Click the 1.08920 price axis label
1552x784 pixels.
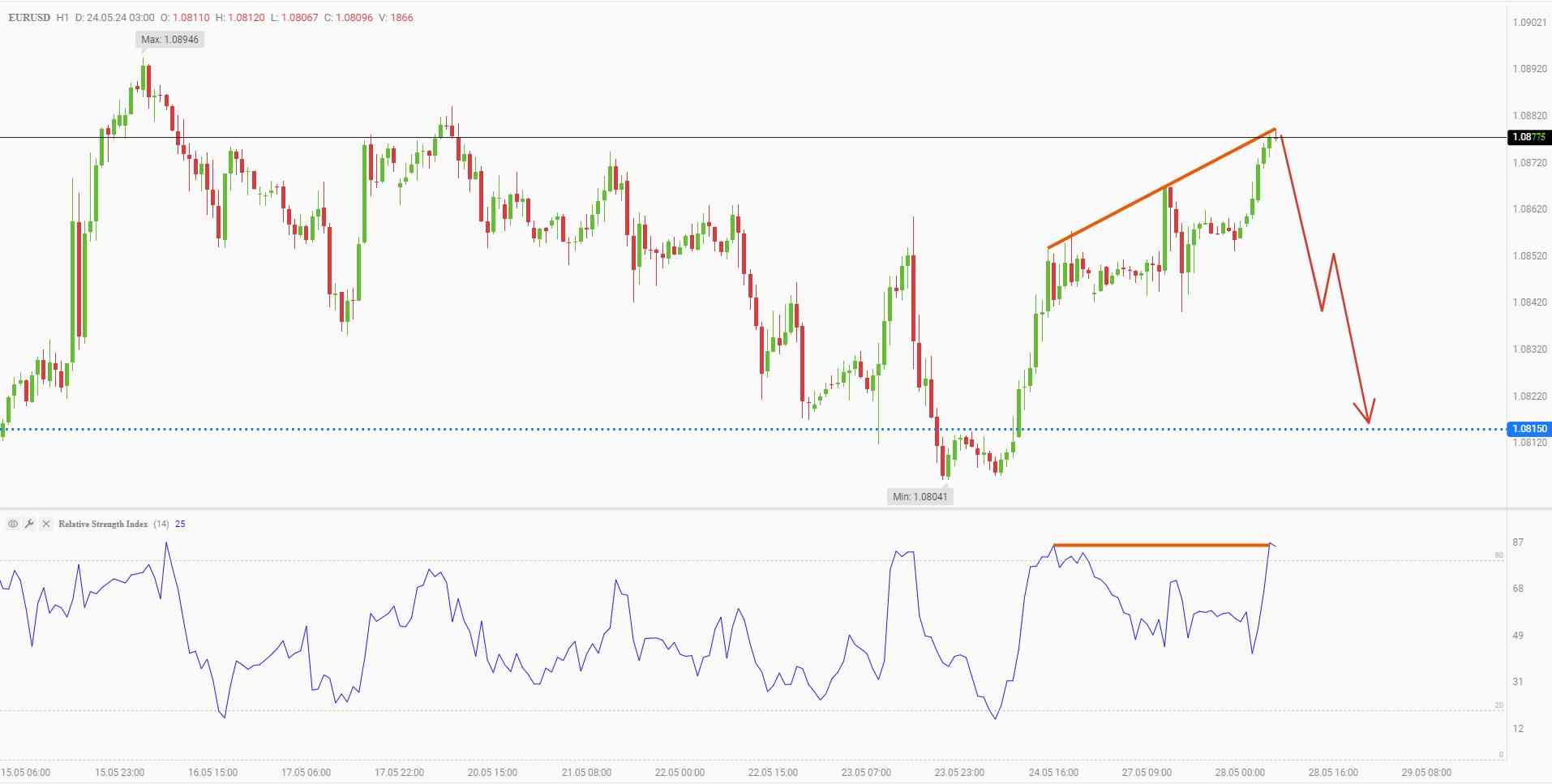(x=1529, y=69)
